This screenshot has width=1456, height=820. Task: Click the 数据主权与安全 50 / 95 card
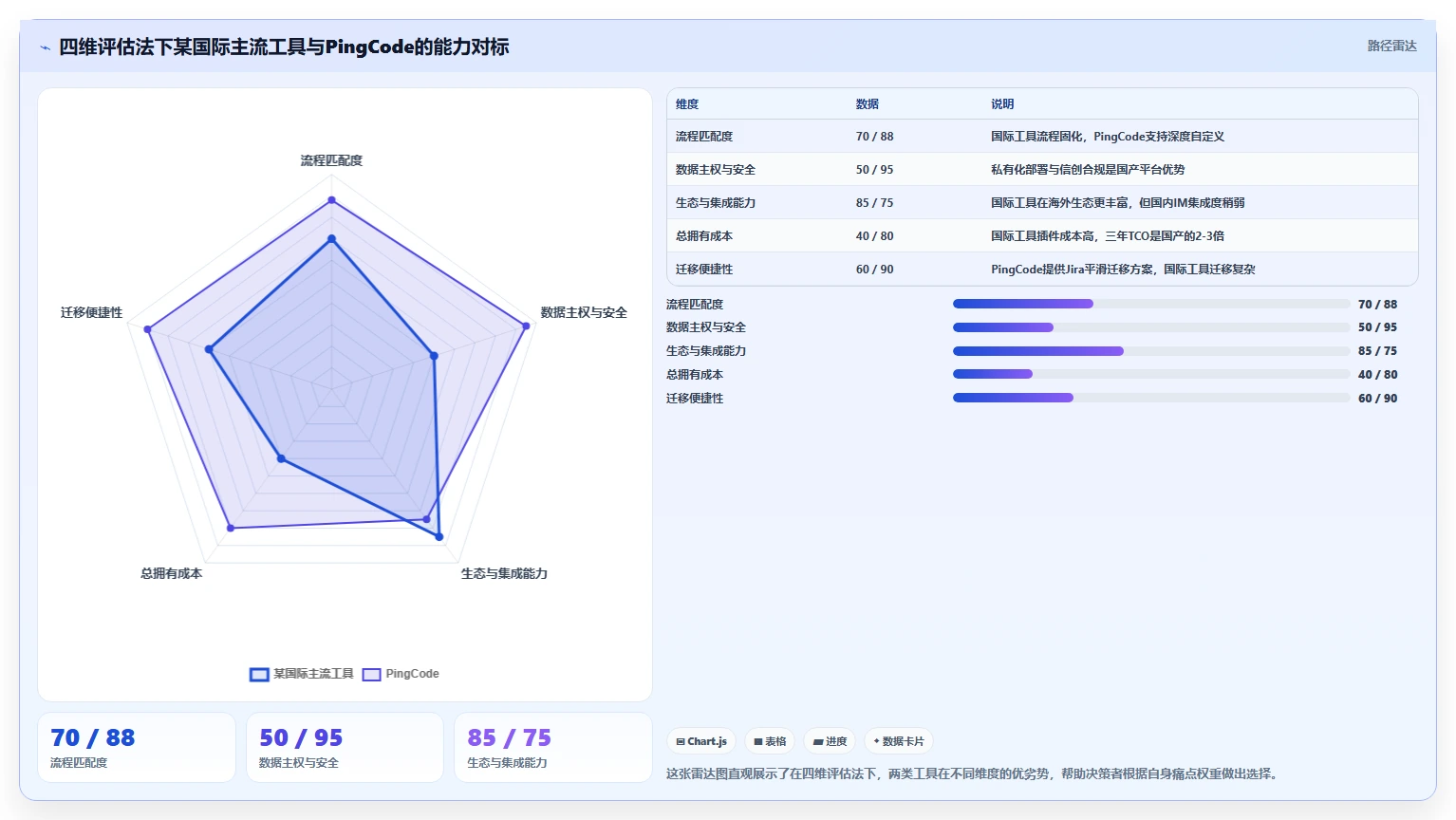click(x=345, y=748)
